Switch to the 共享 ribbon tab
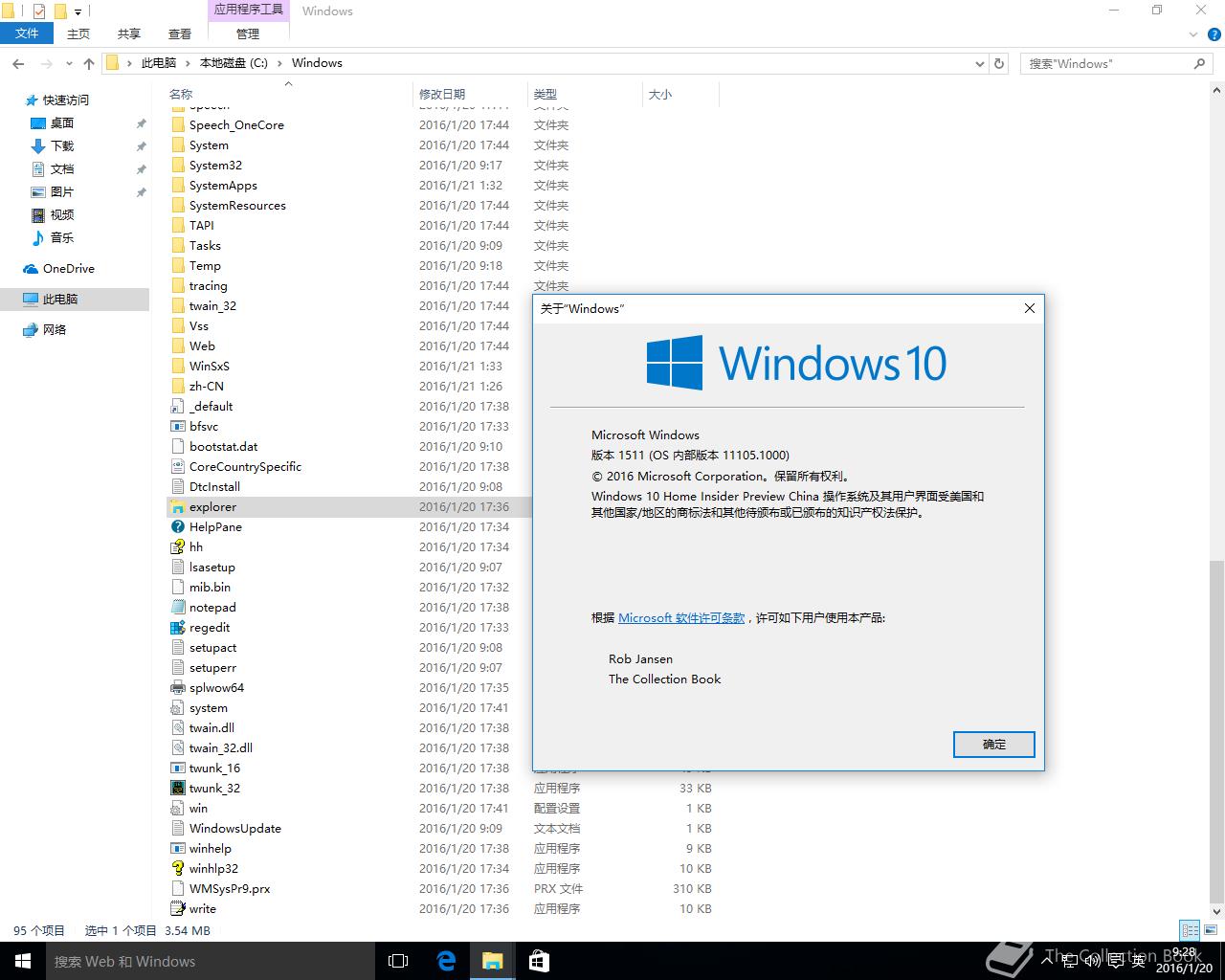This screenshot has height=980, width=1225. pyautogui.click(x=129, y=33)
